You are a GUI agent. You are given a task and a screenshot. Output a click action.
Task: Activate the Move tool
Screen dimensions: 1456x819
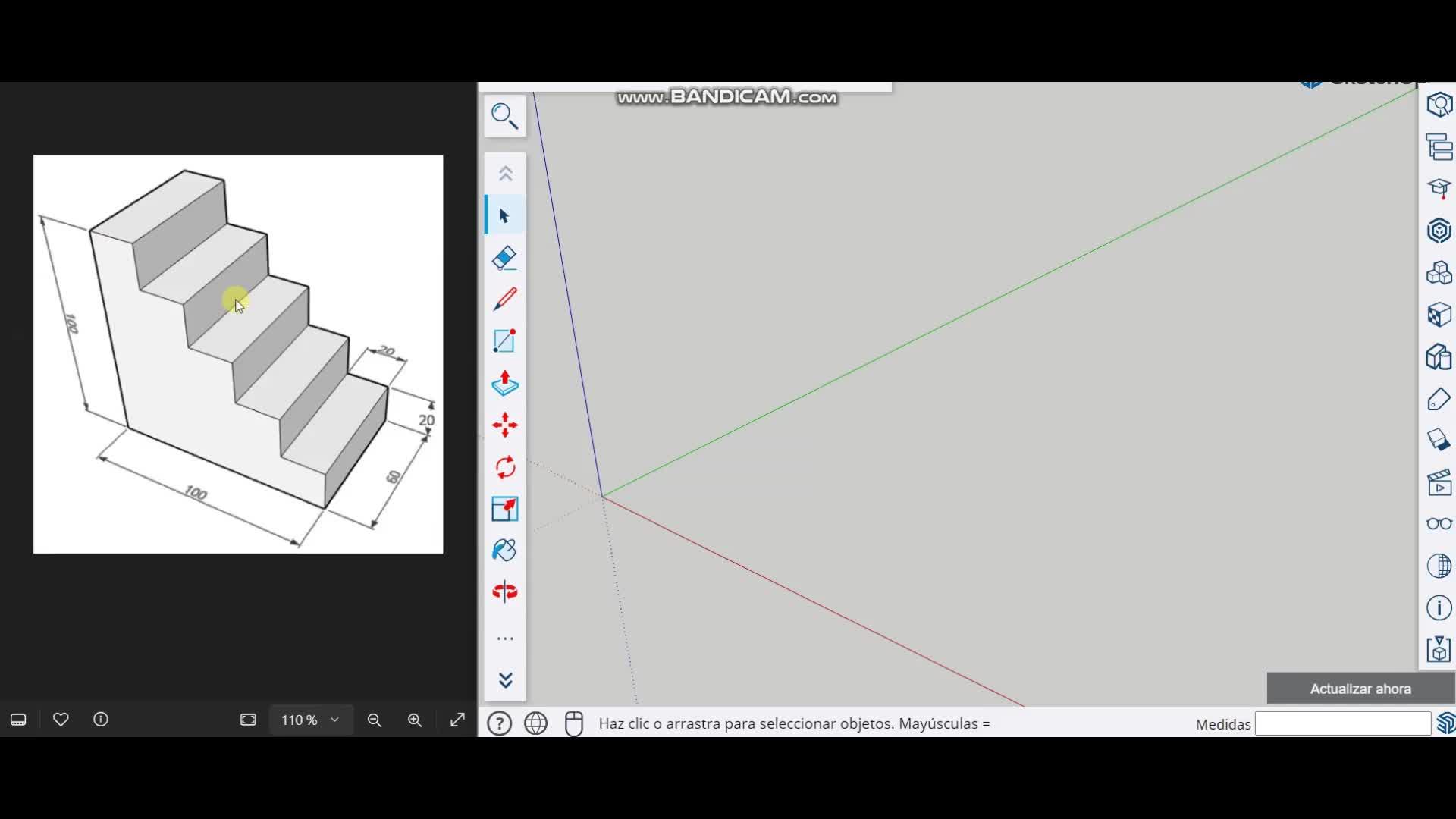(504, 425)
